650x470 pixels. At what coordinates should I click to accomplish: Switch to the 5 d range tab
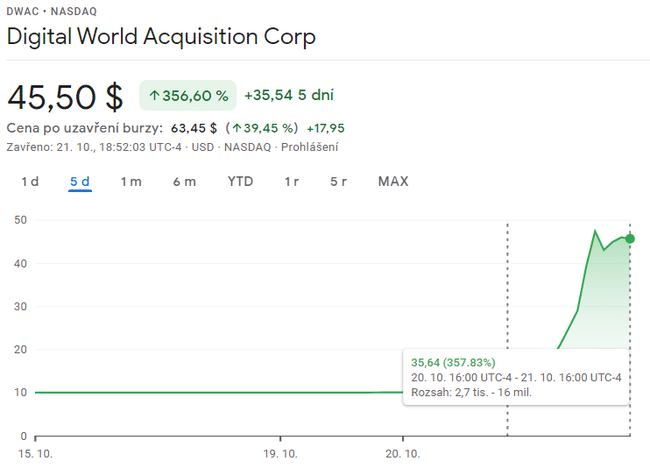(x=80, y=182)
